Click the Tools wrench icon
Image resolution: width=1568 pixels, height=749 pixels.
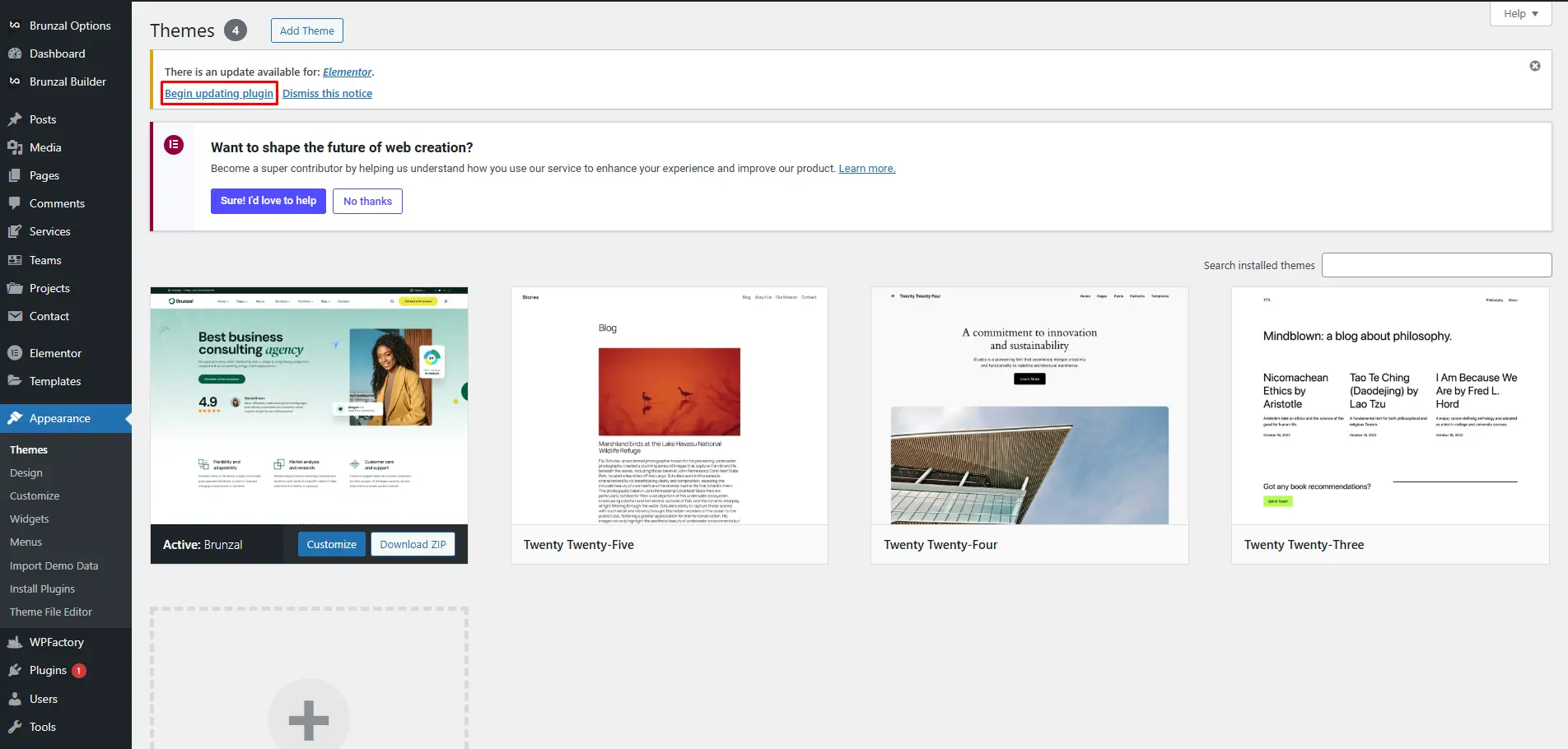(x=15, y=727)
